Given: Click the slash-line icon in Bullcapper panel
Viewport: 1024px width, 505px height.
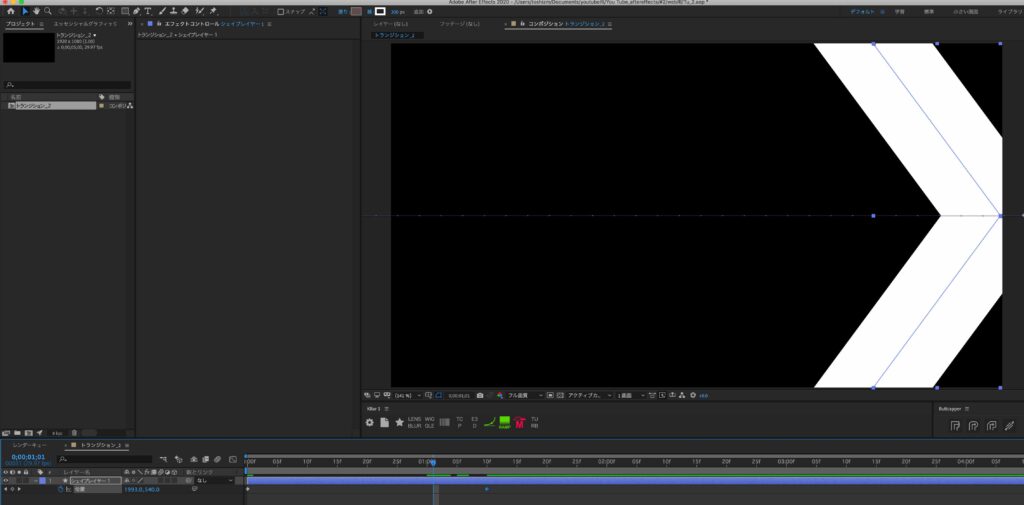Looking at the screenshot, I should [1009, 426].
